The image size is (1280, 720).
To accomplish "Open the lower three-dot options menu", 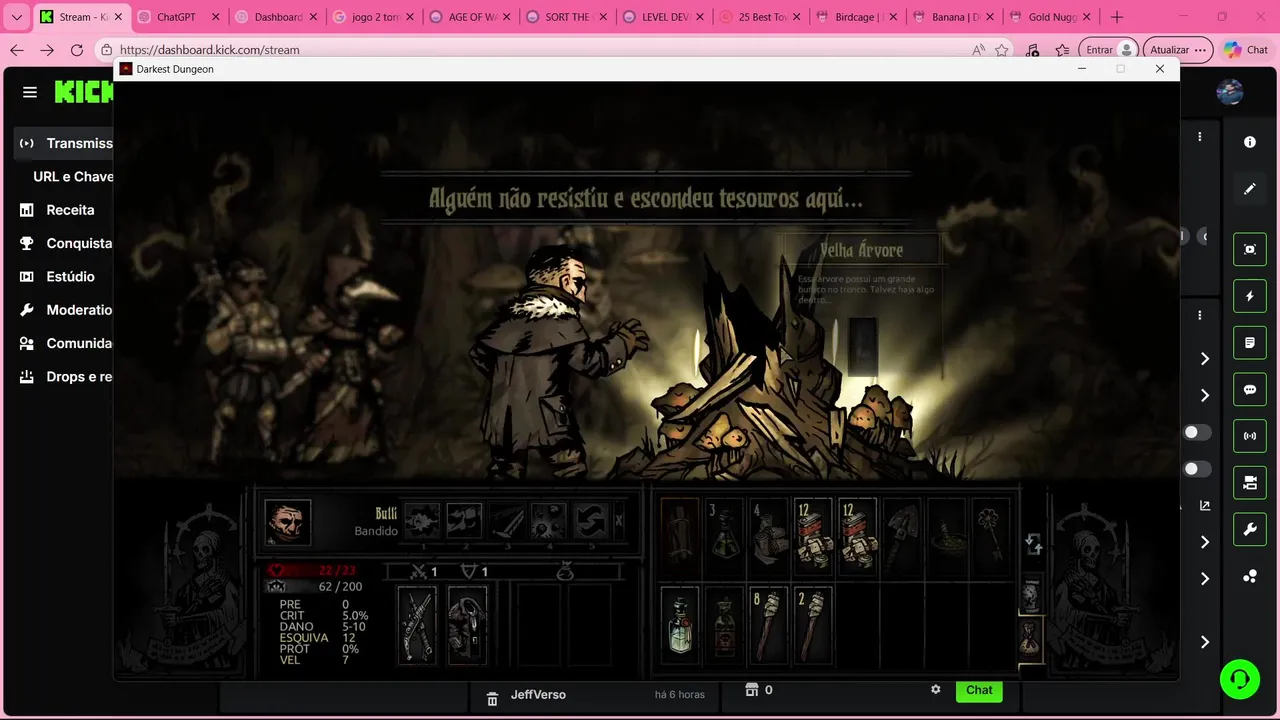I will click(1200, 315).
